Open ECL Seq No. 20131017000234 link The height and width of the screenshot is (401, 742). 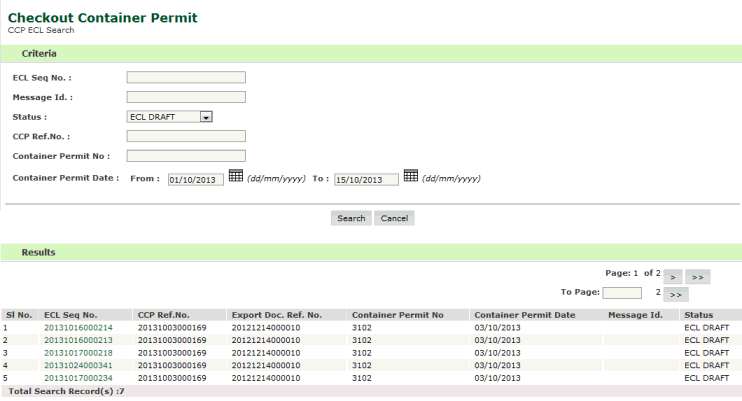point(78,379)
